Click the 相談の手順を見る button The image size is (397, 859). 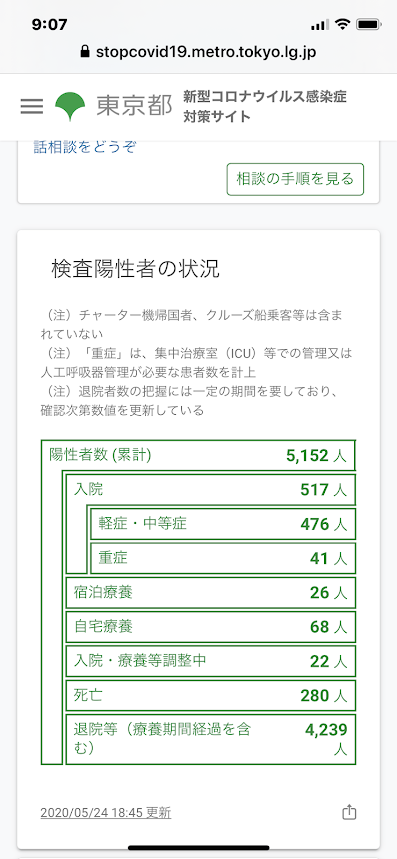click(295, 179)
